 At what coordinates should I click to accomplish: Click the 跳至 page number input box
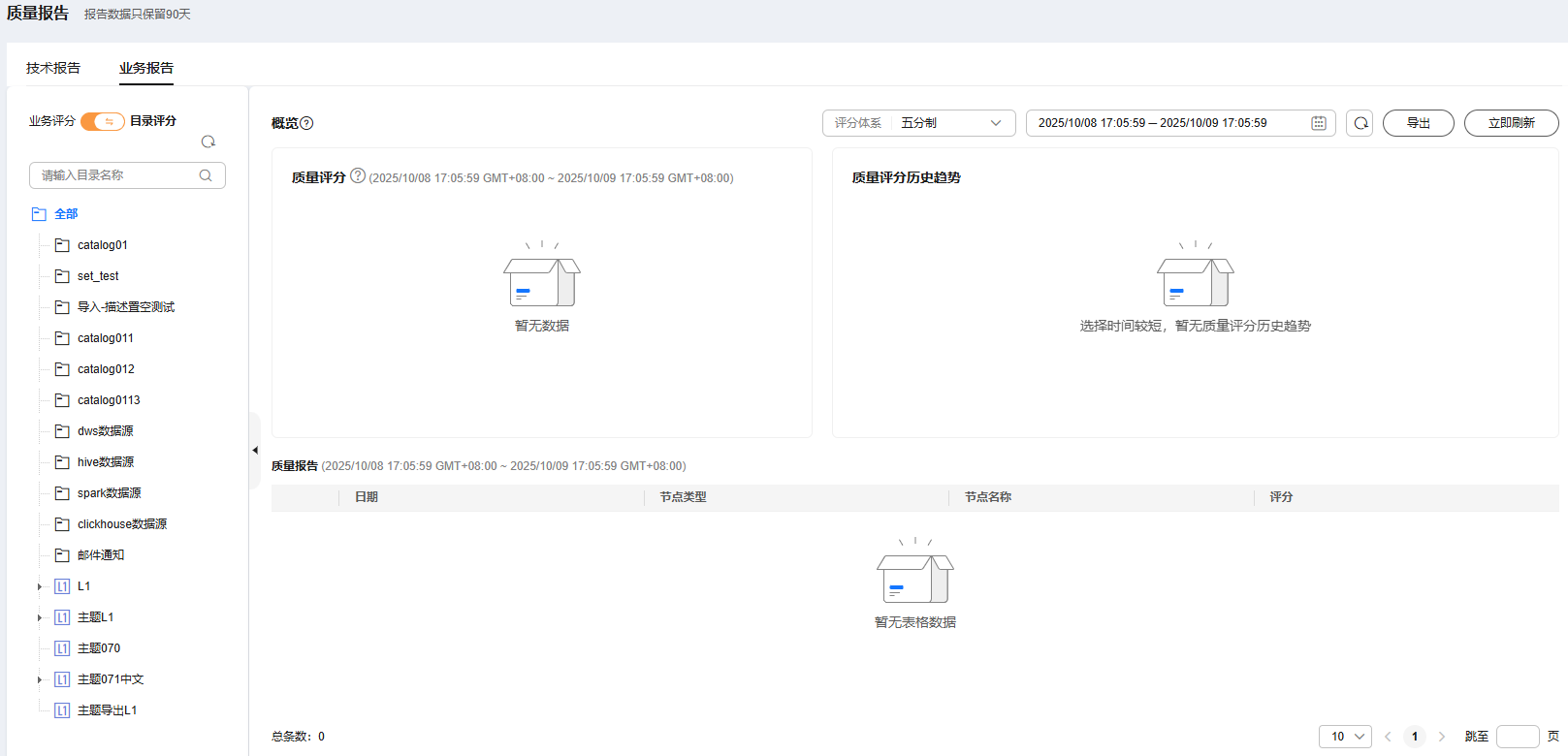pyautogui.click(x=1518, y=737)
